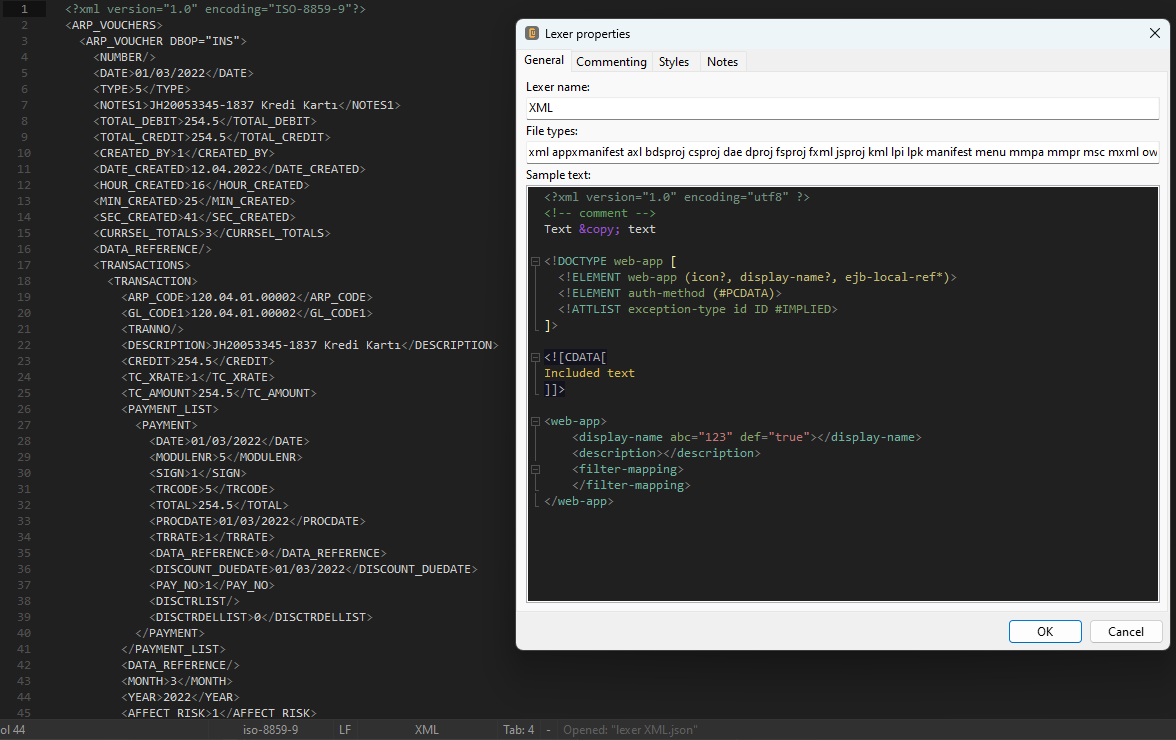
Task: Cancel the lexer properties changes
Action: pyautogui.click(x=1125, y=631)
